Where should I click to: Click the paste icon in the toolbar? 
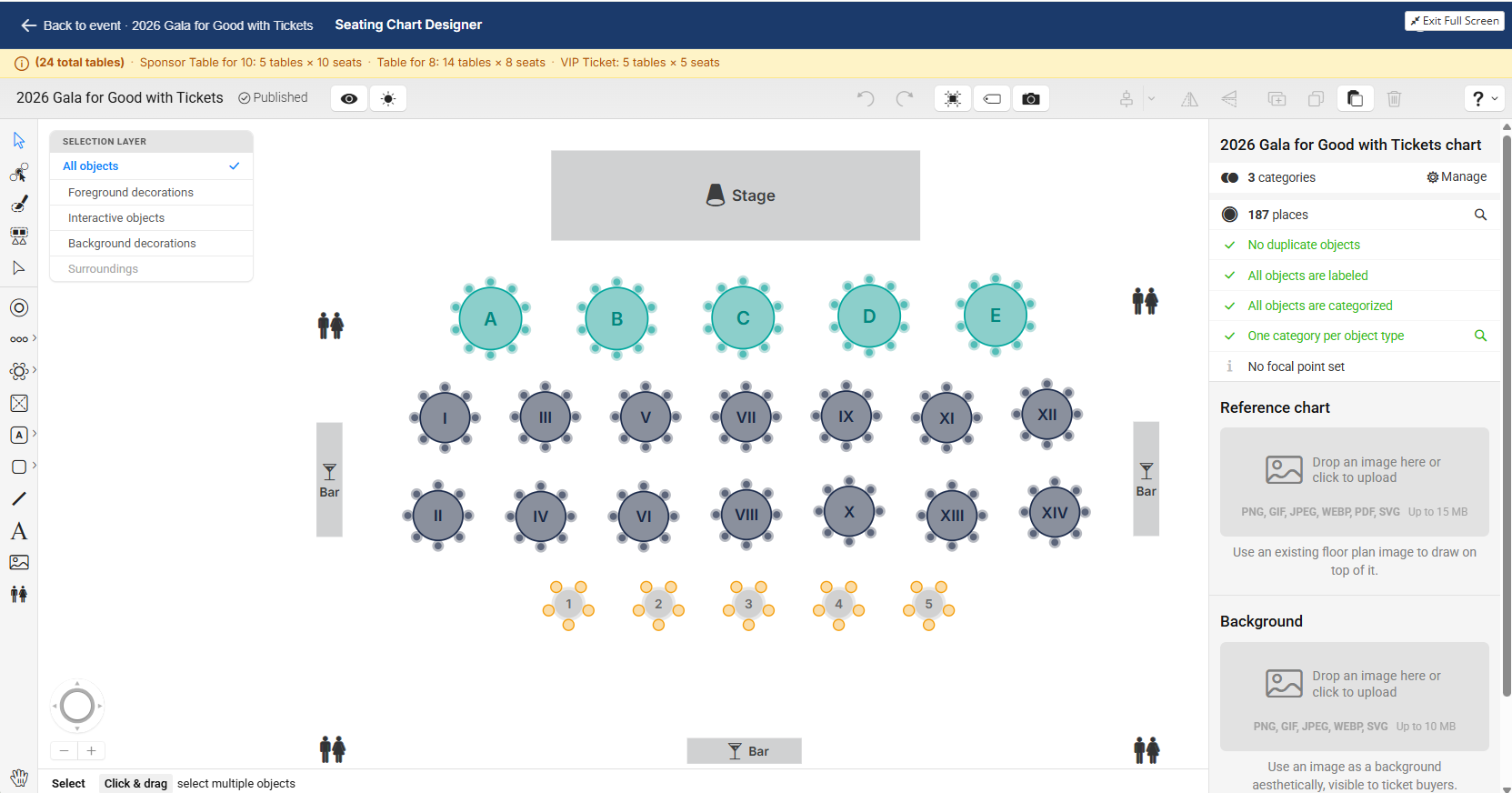[x=1356, y=98]
